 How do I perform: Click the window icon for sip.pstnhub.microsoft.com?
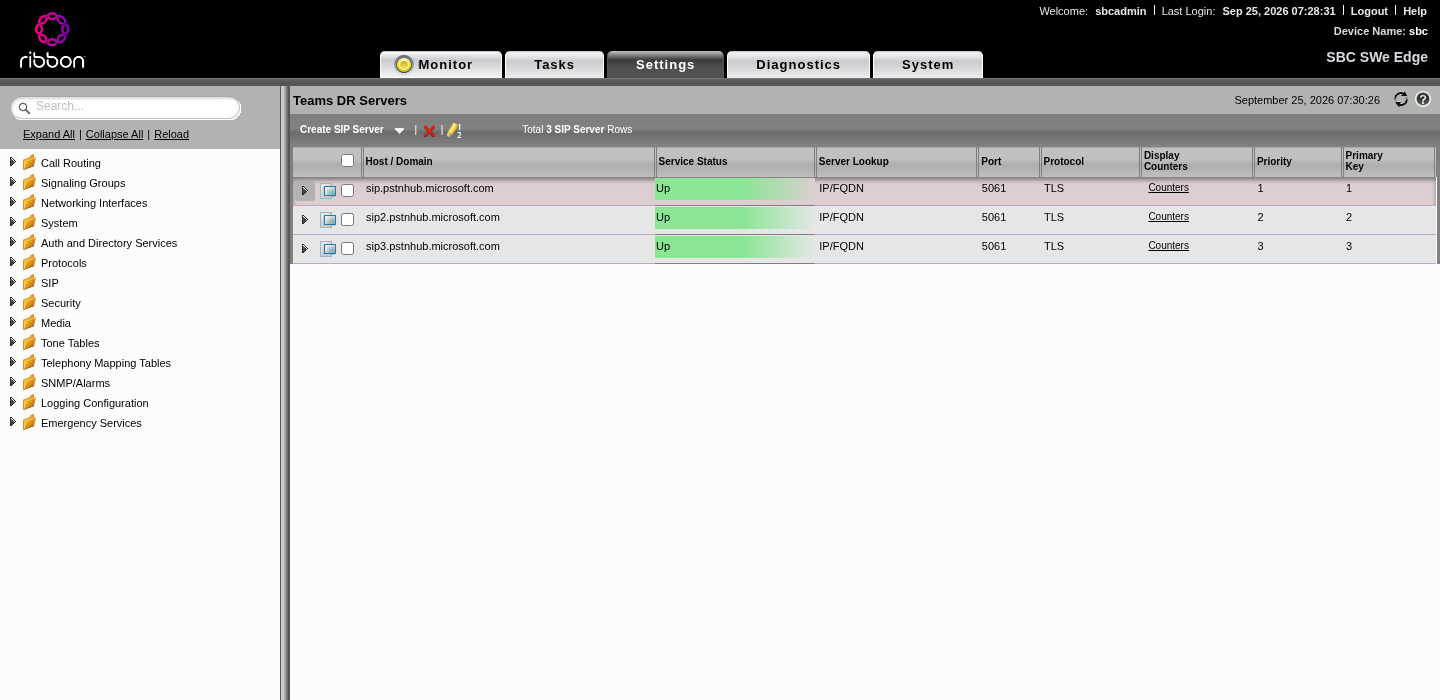[x=328, y=191]
